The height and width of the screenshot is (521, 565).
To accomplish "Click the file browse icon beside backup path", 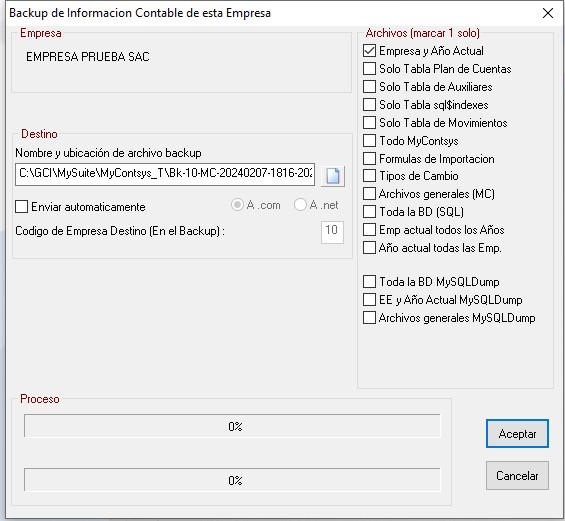I will click(333, 176).
